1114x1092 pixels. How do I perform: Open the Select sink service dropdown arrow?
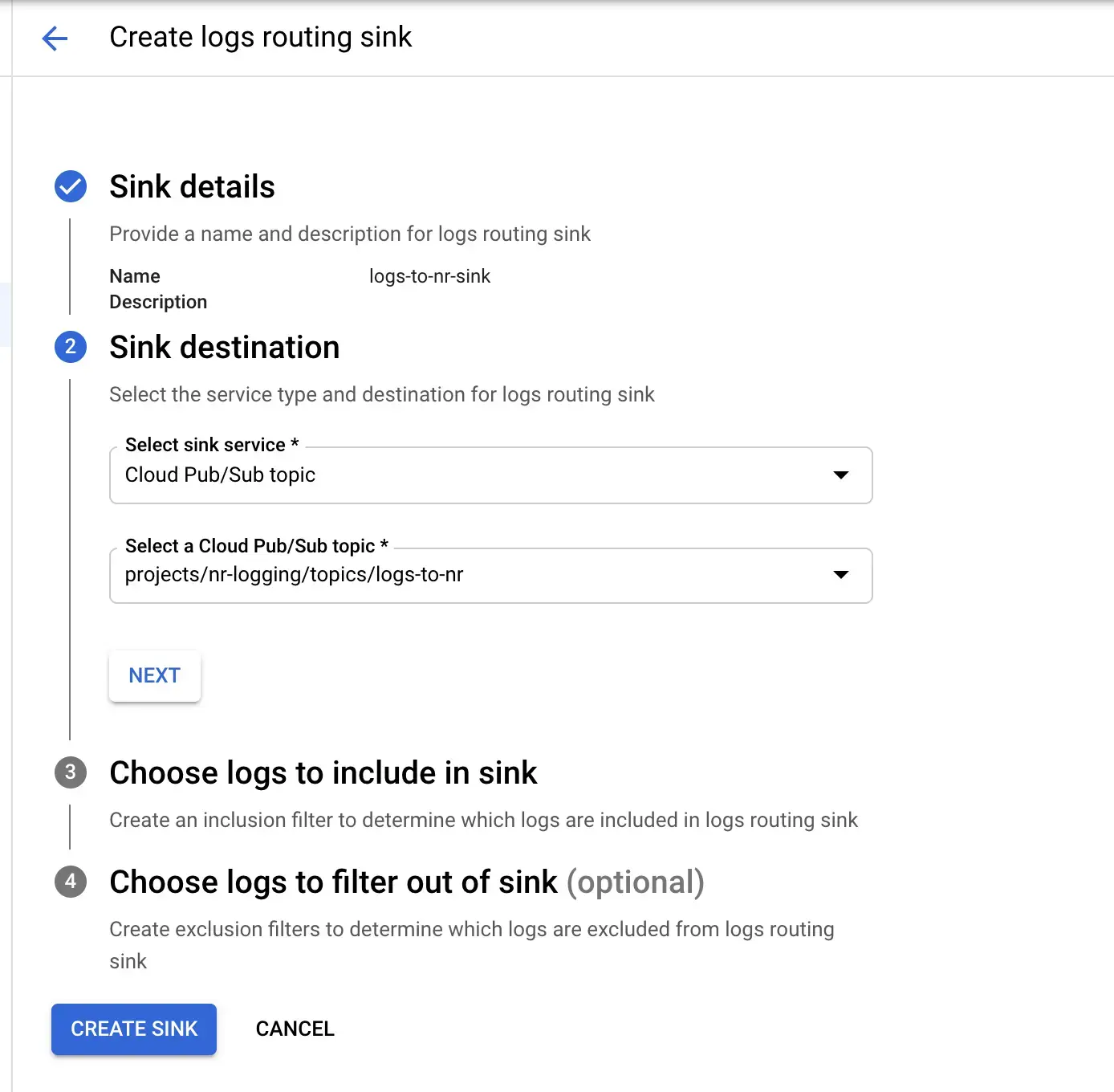click(x=840, y=475)
